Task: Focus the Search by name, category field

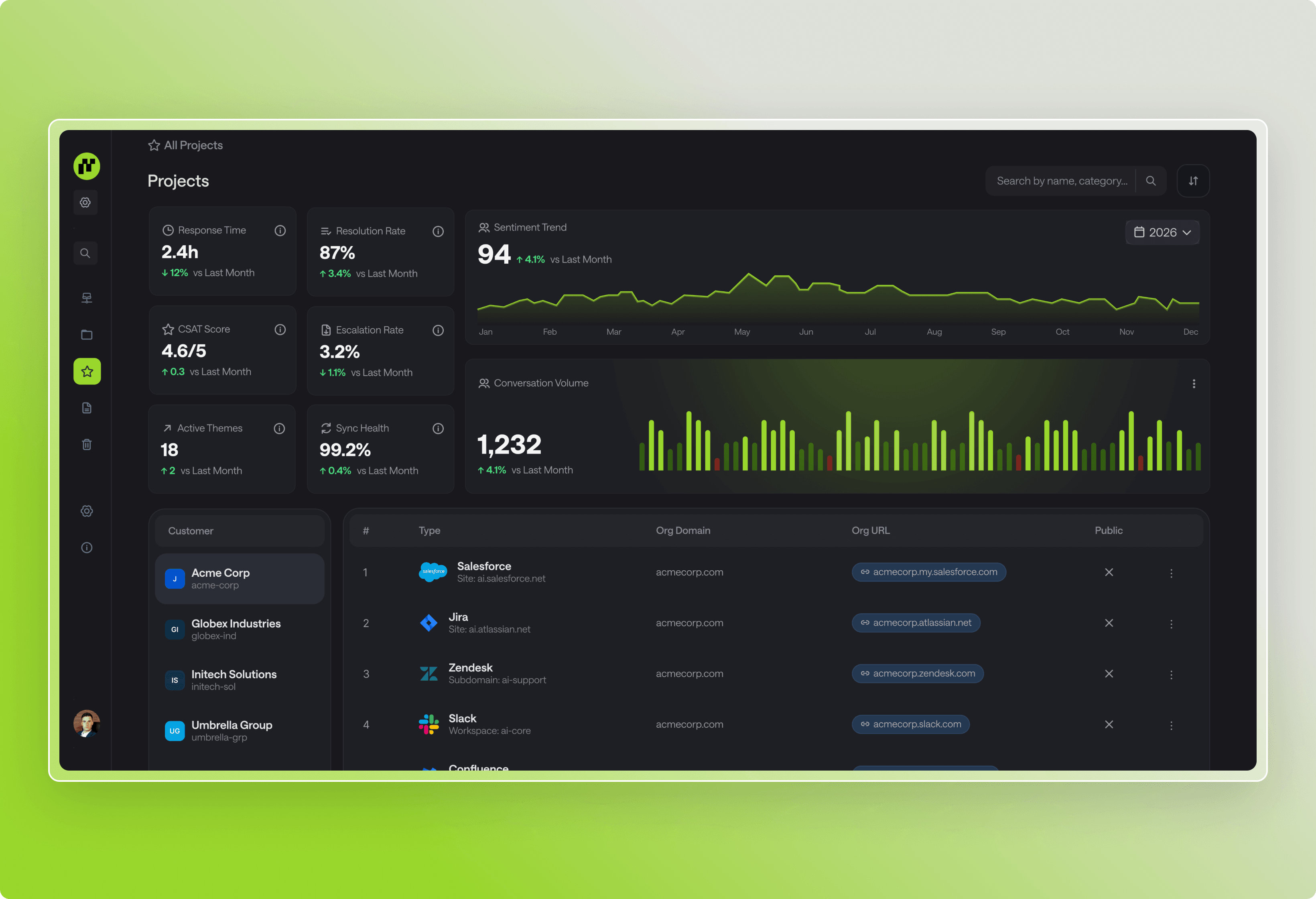Action: [1061, 181]
